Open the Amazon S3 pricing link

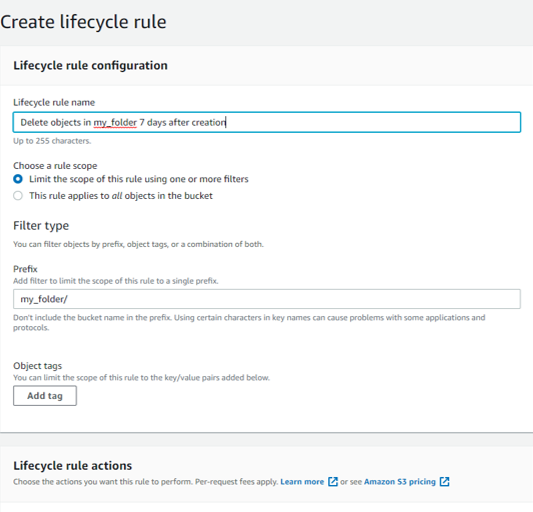(399, 482)
